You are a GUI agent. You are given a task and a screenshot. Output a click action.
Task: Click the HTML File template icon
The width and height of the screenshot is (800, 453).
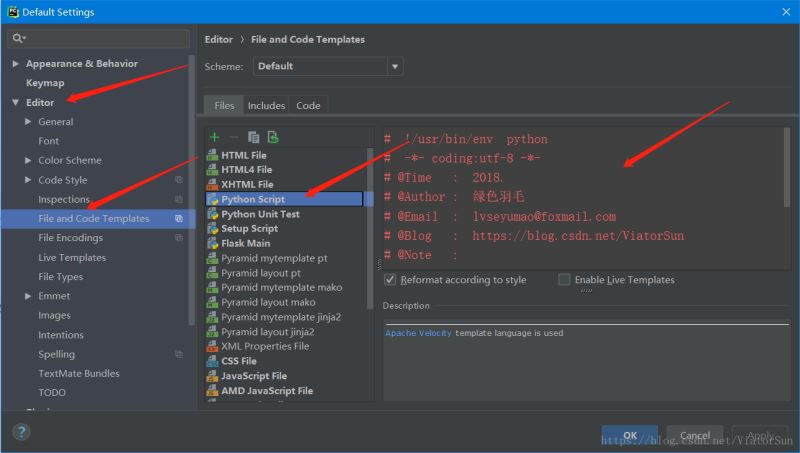point(212,155)
